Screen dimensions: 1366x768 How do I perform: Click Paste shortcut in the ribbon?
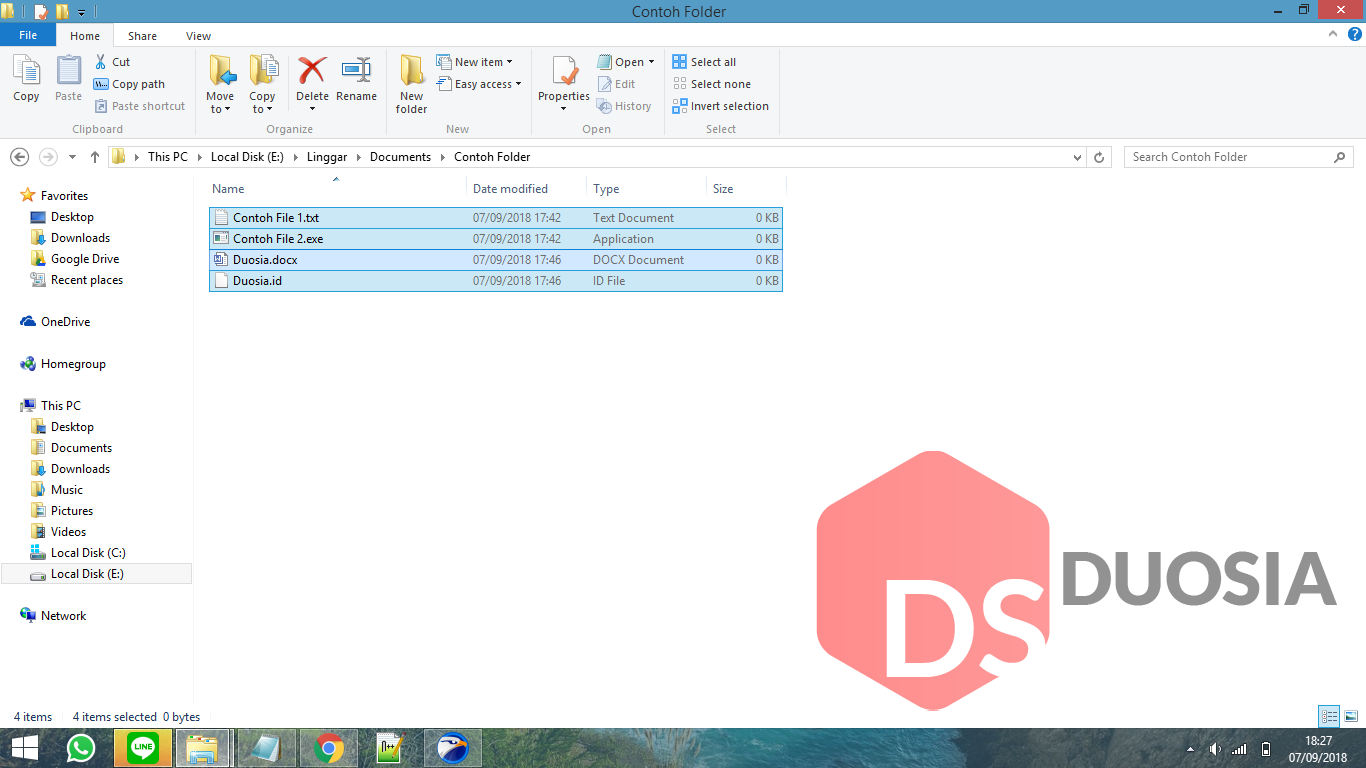coord(140,106)
